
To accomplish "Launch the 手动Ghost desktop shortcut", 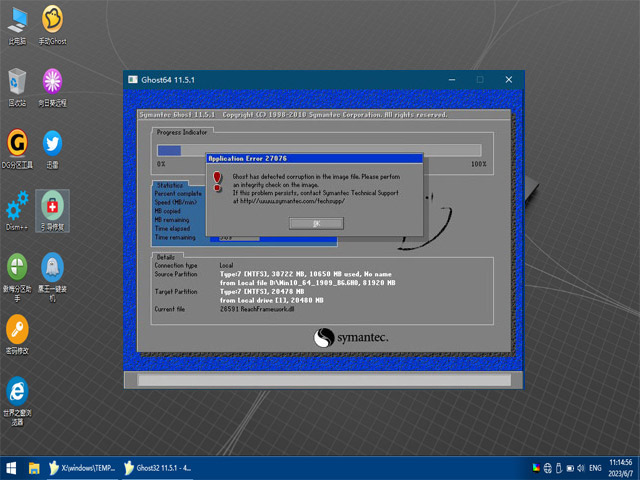I will [x=52, y=25].
